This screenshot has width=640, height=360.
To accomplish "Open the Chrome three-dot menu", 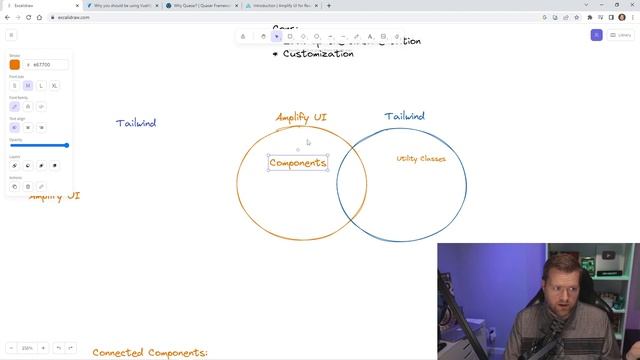I will [x=633, y=18].
